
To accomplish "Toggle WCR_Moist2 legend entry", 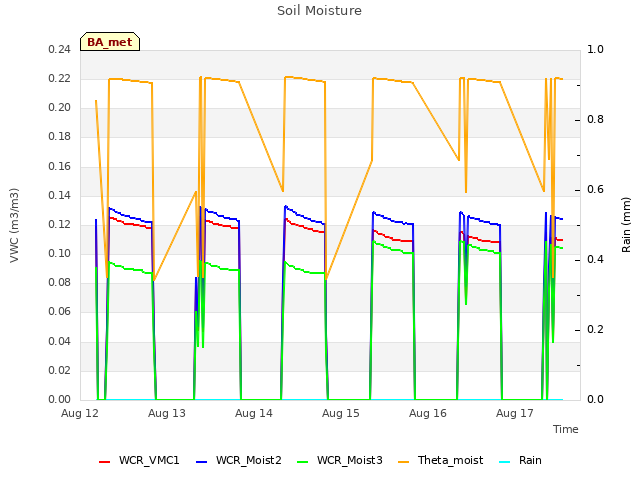I will 239,460.
